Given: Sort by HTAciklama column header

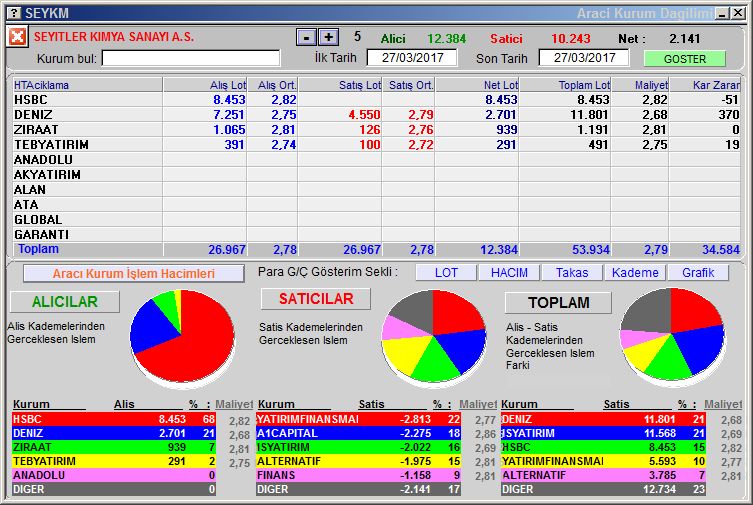Looking at the screenshot, I should pos(87,85).
